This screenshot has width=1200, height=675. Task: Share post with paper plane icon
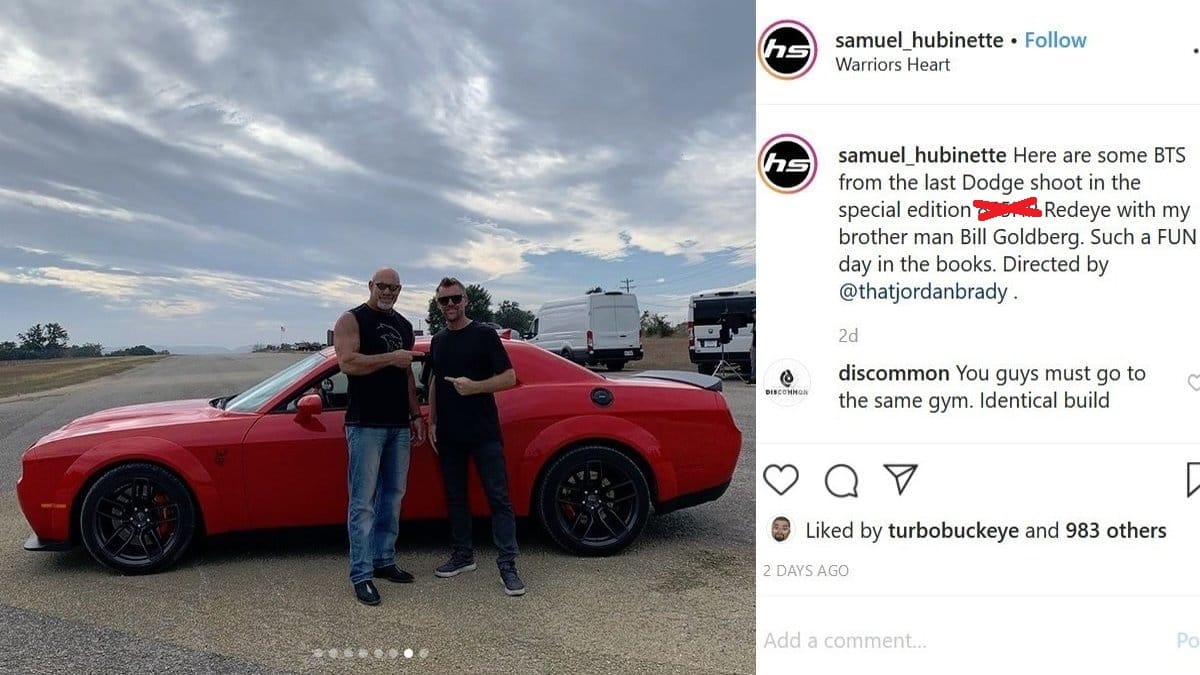tap(901, 480)
